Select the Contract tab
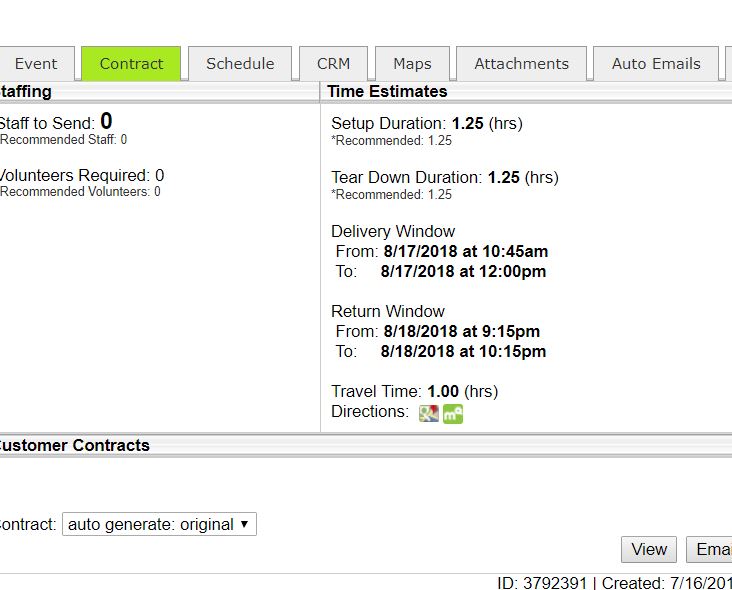 pyautogui.click(x=131, y=64)
